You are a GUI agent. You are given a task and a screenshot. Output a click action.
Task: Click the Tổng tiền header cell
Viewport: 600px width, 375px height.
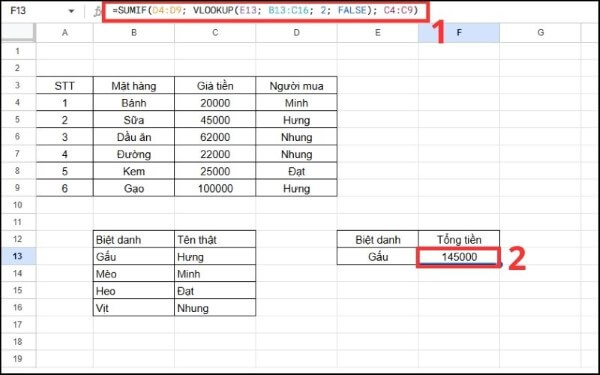coord(459,240)
